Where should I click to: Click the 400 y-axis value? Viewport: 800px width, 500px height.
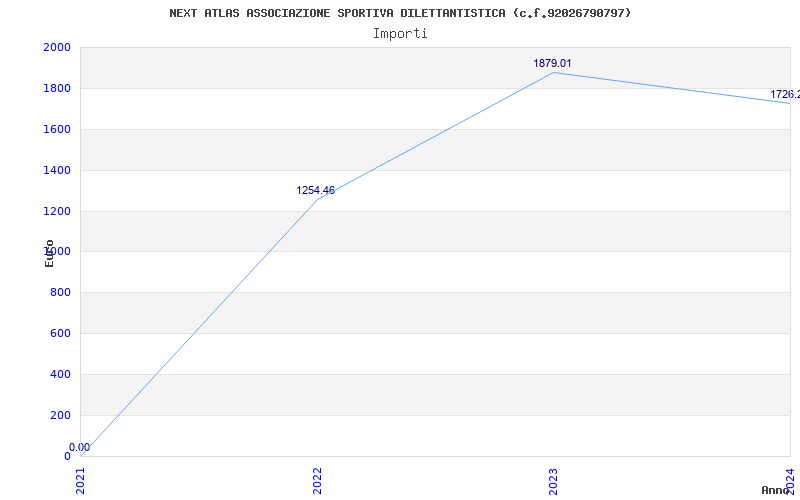pyautogui.click(x=60, y=374)
